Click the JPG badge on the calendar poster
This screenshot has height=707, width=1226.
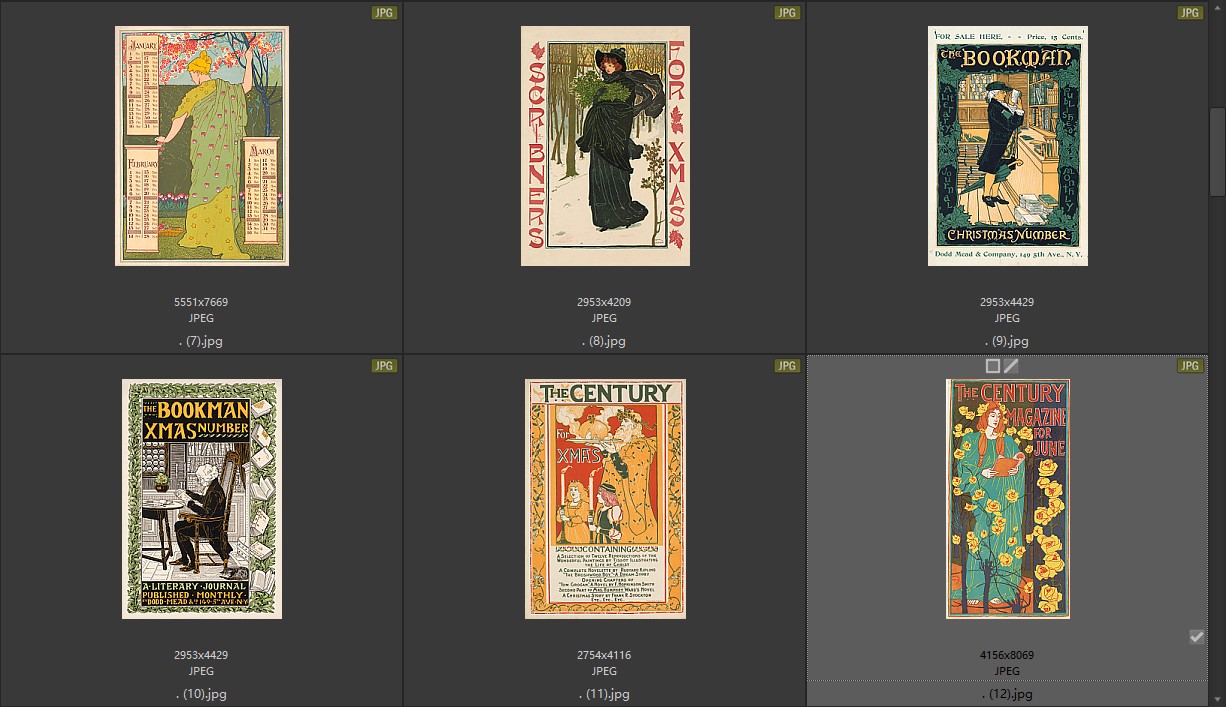coord(384,13)
